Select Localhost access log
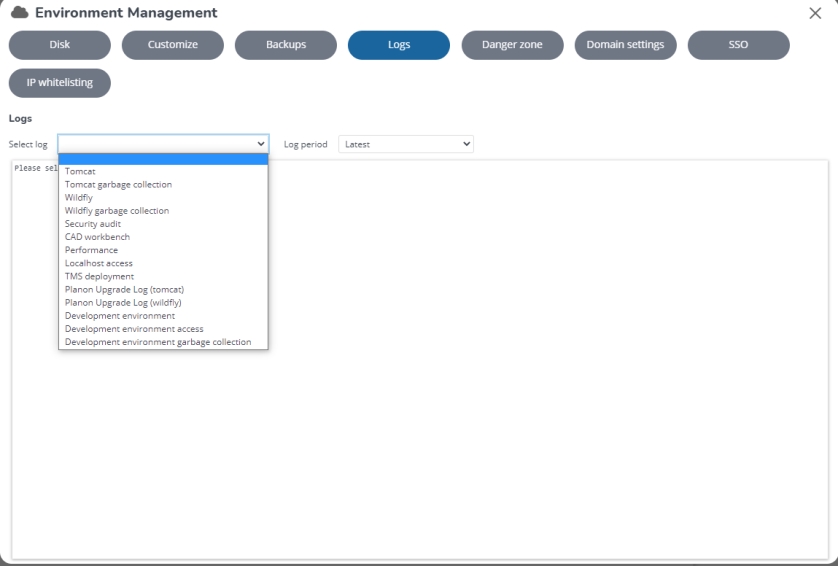Screen dimensions: 838x566 [98, 263]
